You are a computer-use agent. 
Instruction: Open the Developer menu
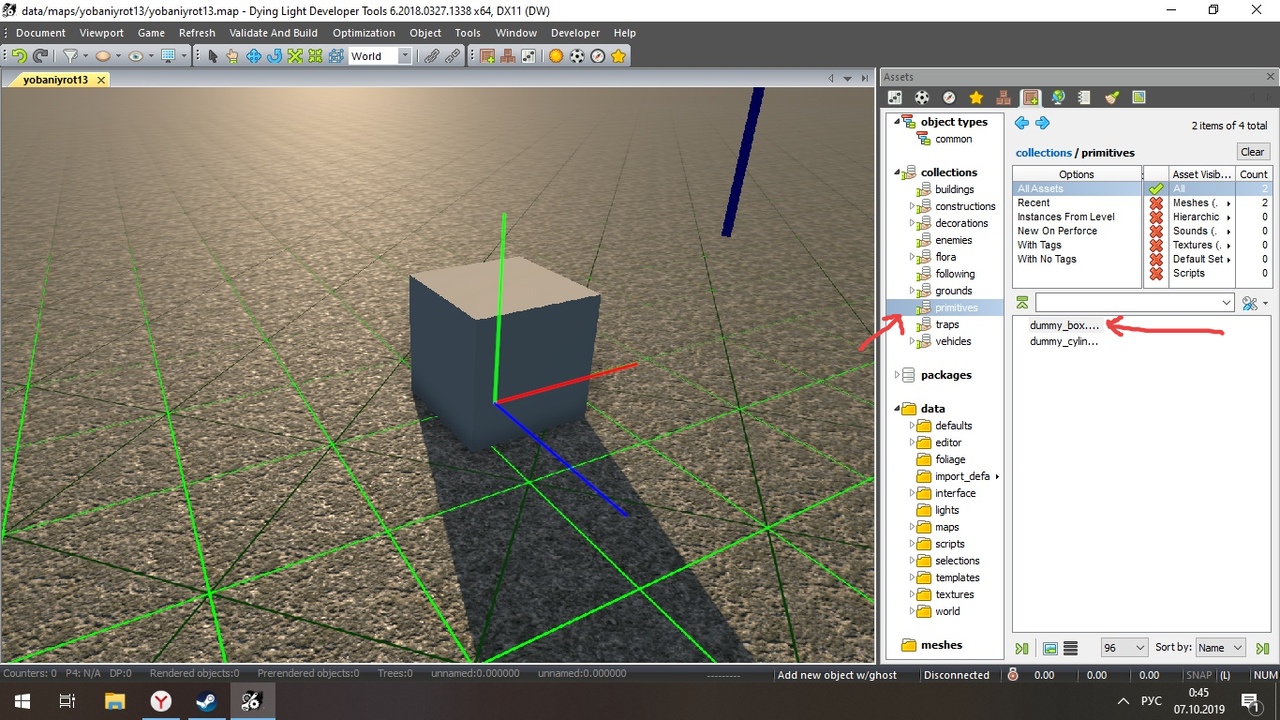[x=576, y=33]
